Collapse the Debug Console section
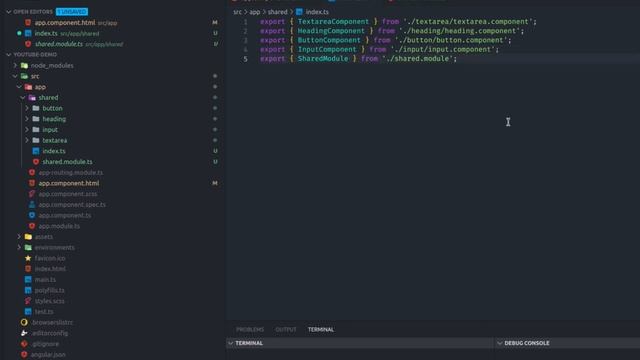 click(x=500, y=343)
